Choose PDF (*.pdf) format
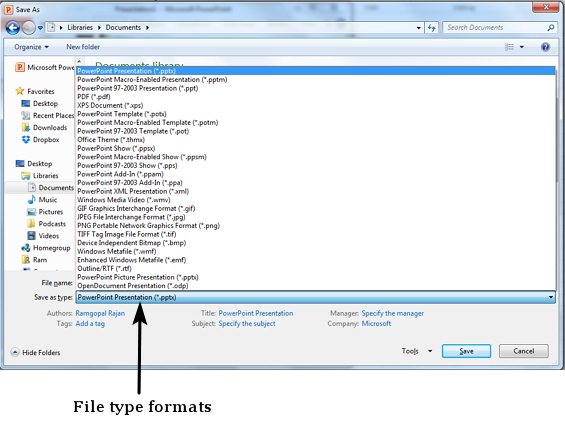 (316, 97)
